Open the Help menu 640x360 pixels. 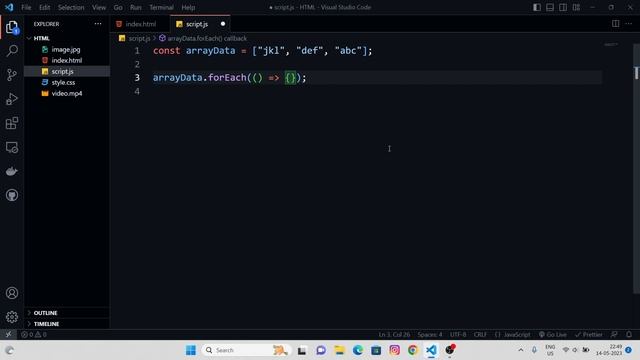pos(188,7)
